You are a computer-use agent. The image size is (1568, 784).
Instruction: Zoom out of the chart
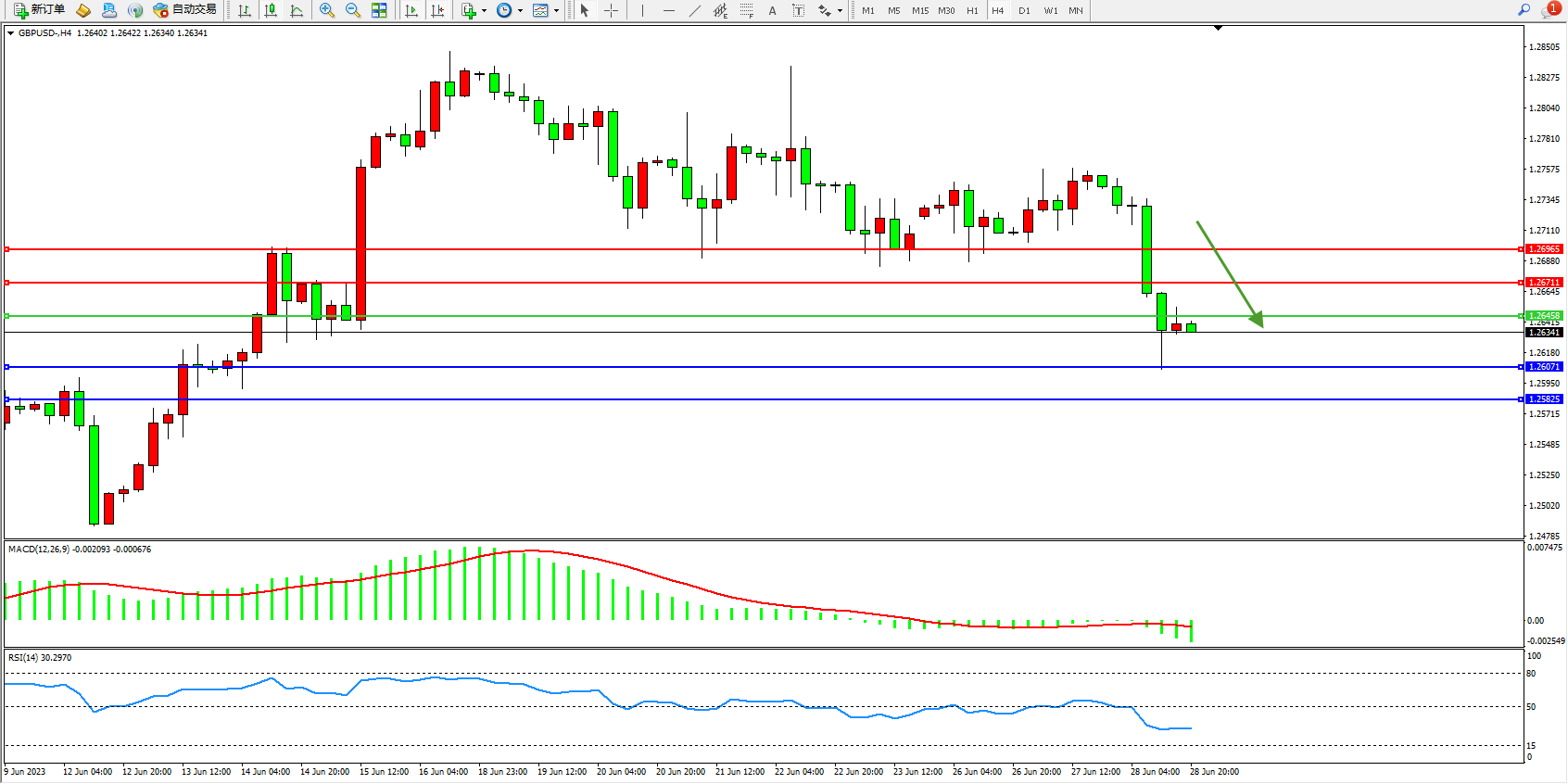pos(353,10)
